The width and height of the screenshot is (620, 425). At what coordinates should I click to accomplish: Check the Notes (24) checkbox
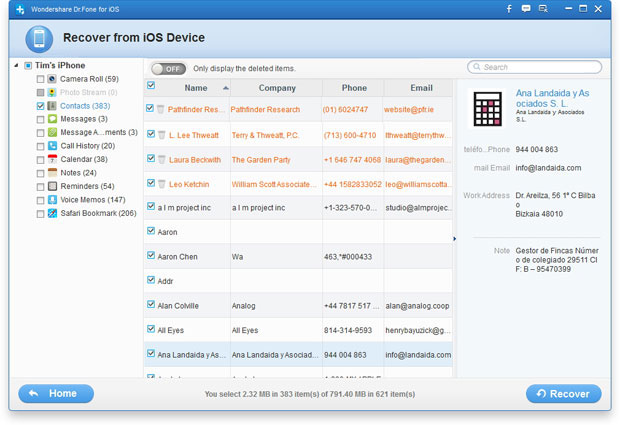(40, 173)
